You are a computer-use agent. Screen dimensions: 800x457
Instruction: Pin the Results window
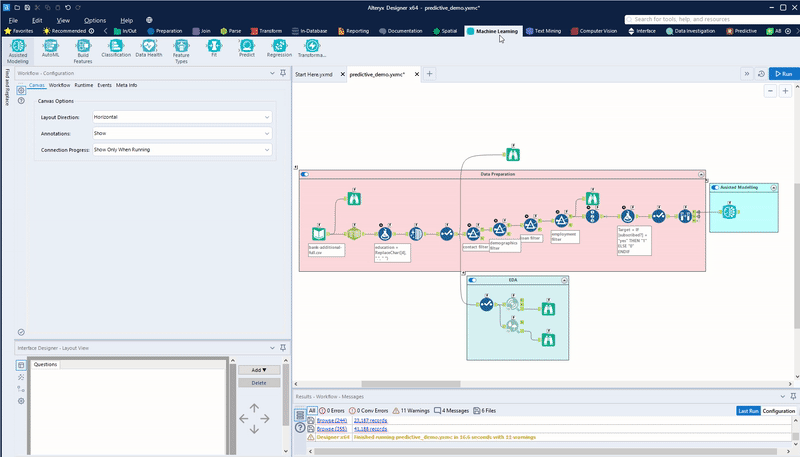pos(793,396)
